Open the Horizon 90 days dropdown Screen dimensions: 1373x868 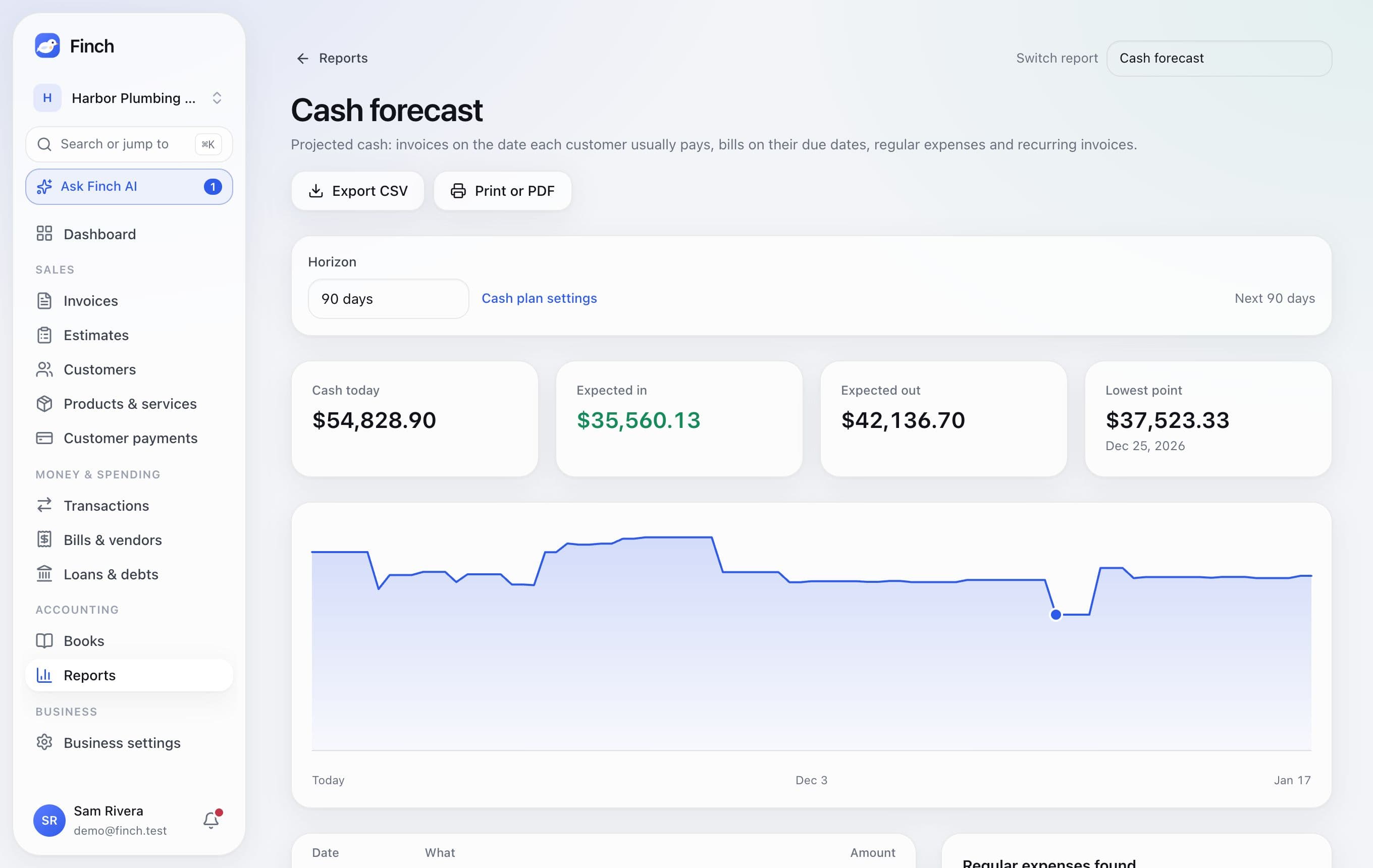pyautogui.click(x=388, y=299)
